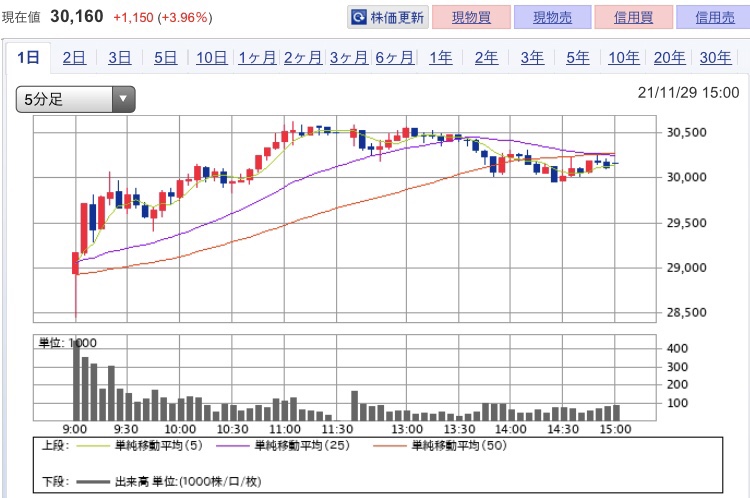Click the 現在値 30,160 price text

click(x=53, y=17)
